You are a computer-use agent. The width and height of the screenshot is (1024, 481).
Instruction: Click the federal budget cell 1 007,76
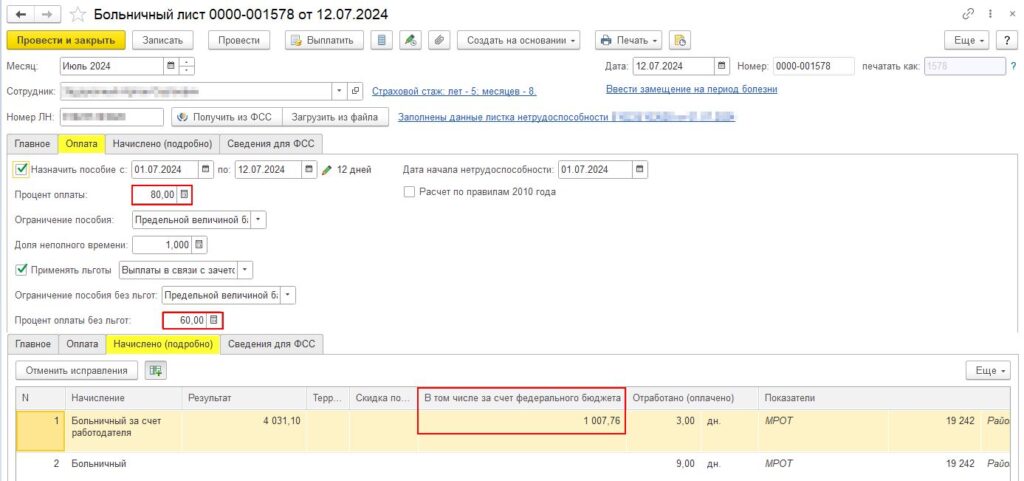[521, 421]
